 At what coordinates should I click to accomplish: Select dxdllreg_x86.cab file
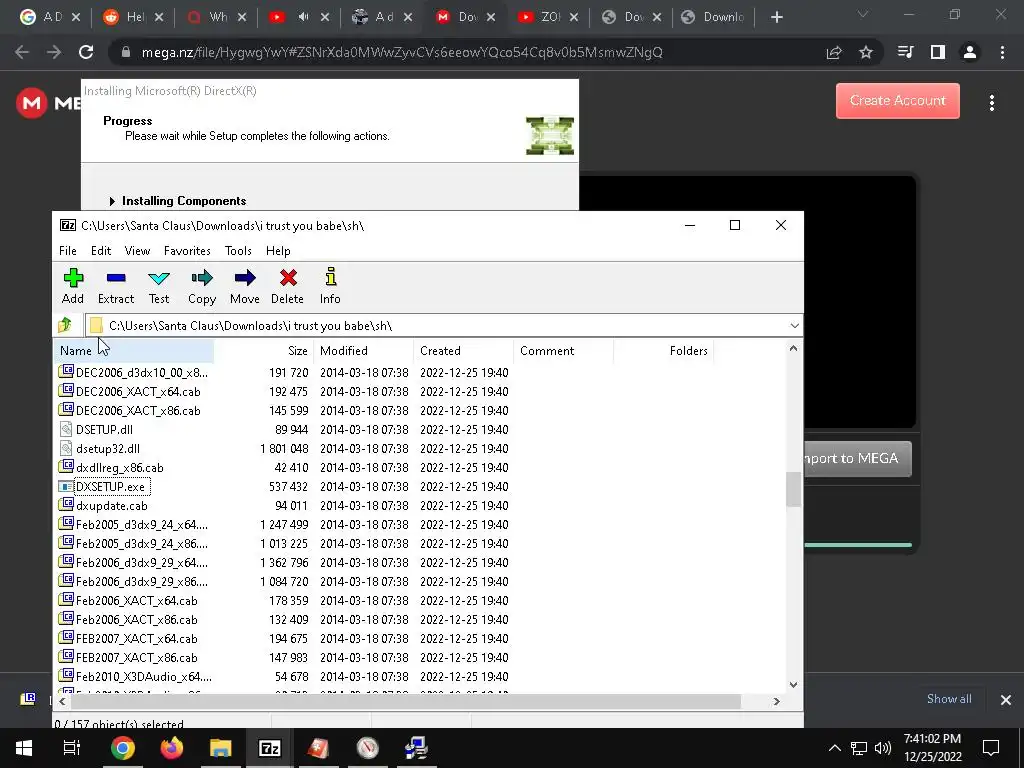tap(120, 468)
